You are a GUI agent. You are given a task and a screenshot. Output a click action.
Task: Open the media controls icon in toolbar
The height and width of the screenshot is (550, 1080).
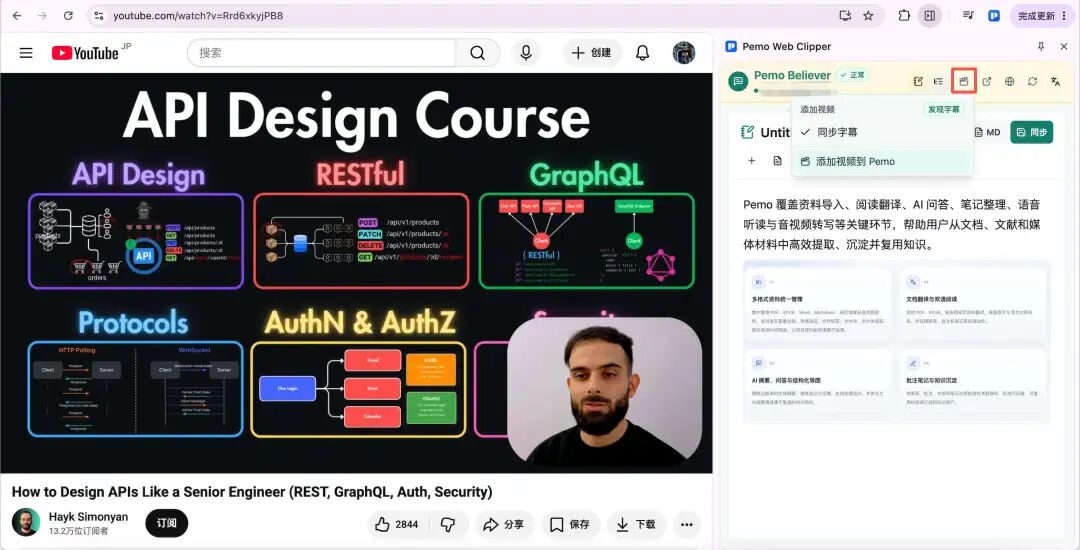point(968,15)
